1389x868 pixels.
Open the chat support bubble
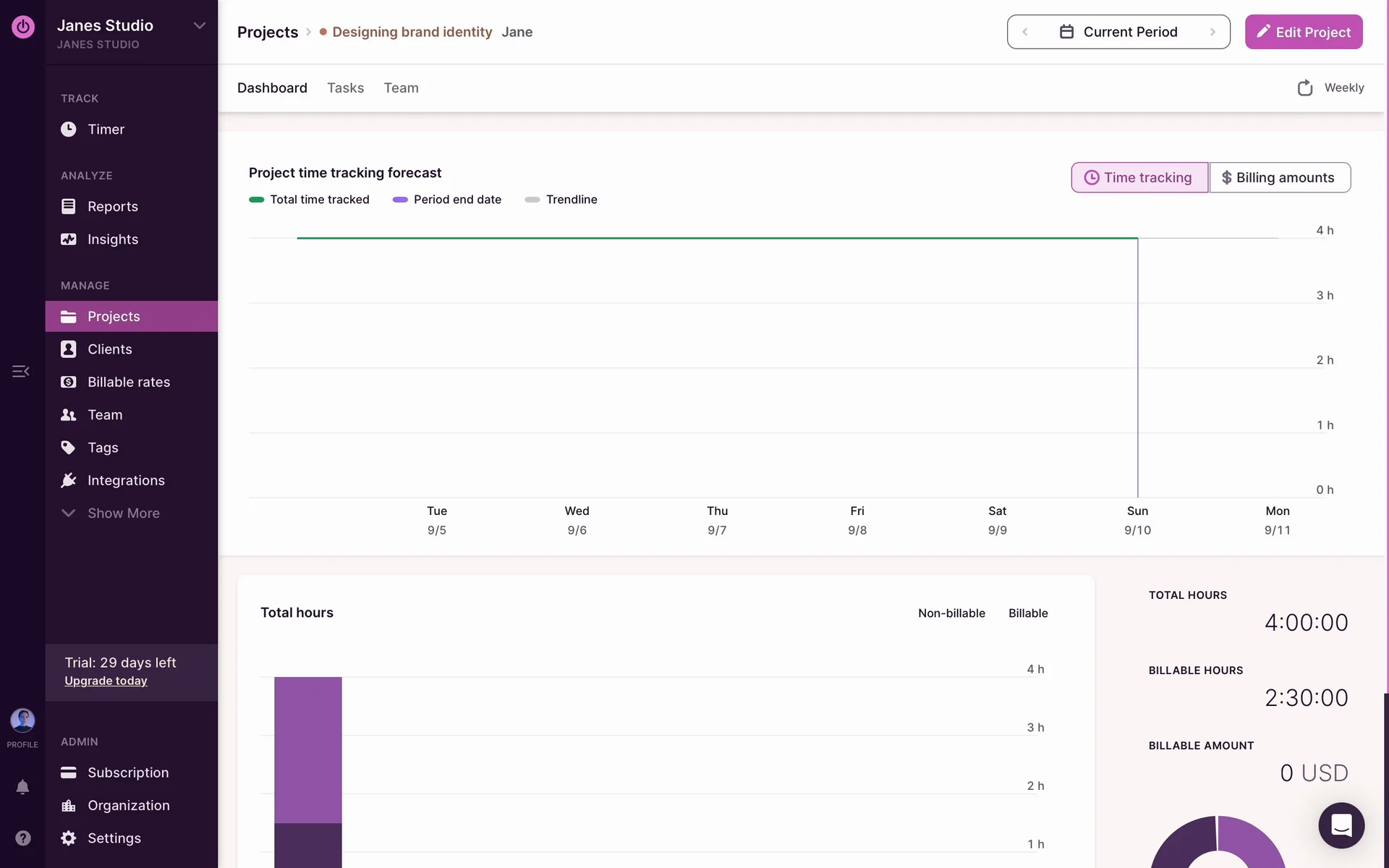click(x=1341, y=825)
